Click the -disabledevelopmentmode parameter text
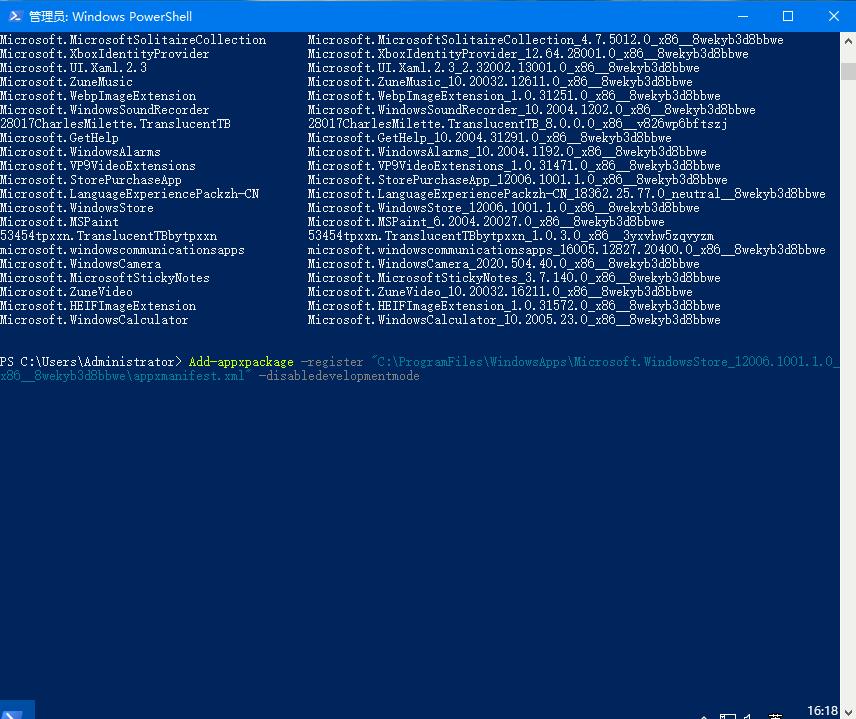The width and height of the screenshot is (856, 719). tap(339, 376)
